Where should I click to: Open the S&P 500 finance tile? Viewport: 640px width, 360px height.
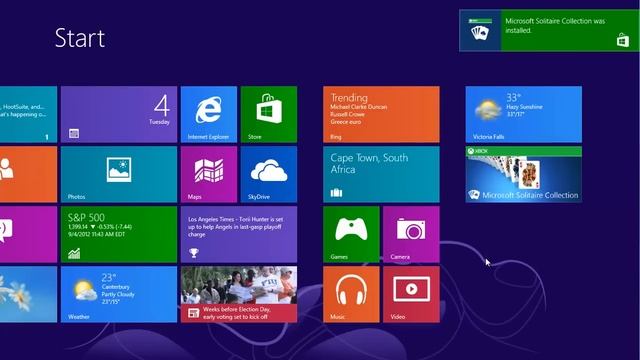(119, 234)
